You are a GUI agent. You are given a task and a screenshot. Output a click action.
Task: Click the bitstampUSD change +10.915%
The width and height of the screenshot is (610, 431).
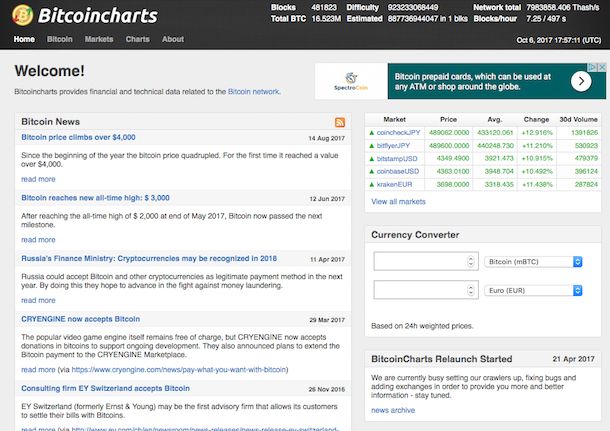click(x=537, y=159)
